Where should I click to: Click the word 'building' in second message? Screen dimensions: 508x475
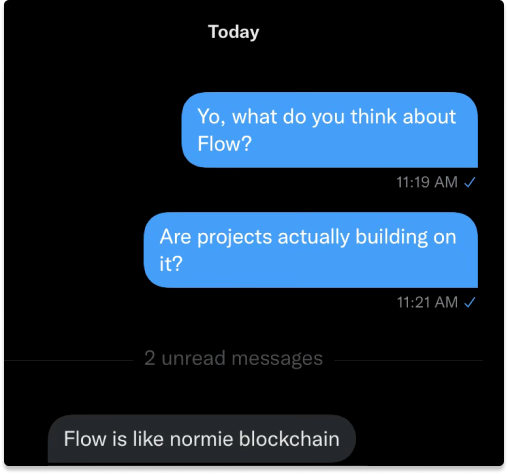coord(391,237)
